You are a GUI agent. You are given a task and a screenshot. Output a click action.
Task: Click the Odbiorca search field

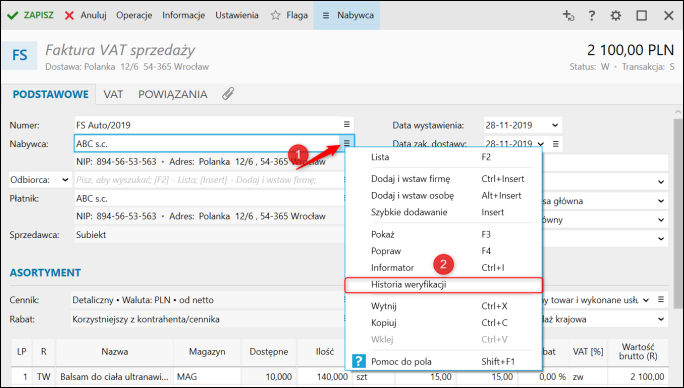pyautogui.click(x=209, y=180)
